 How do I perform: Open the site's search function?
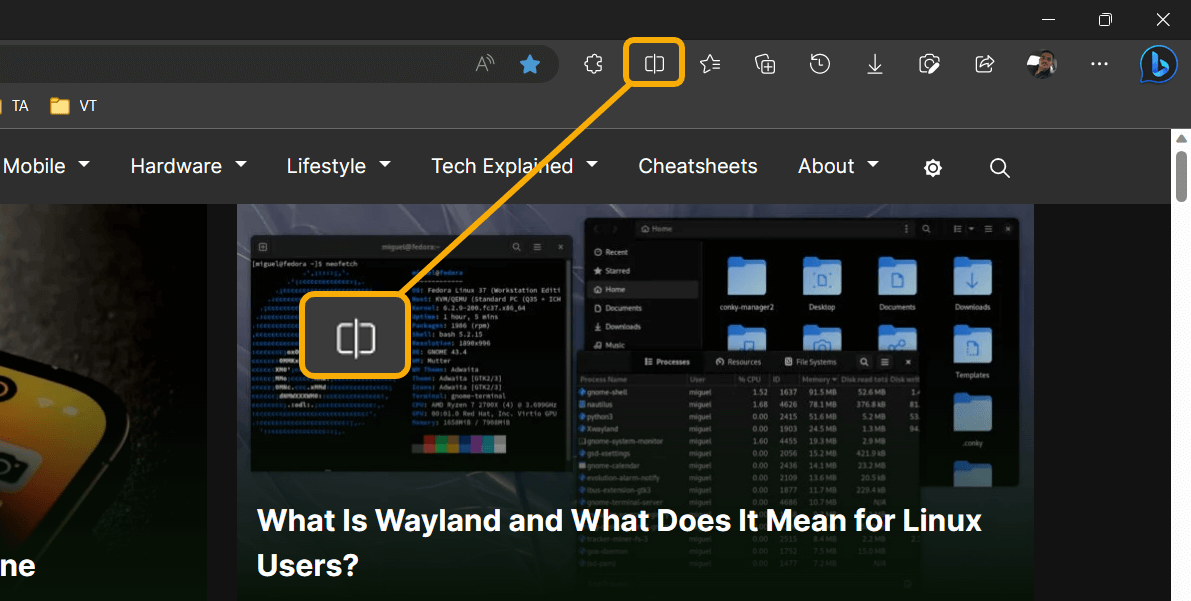pyautogui.click(x=999, y=167)
